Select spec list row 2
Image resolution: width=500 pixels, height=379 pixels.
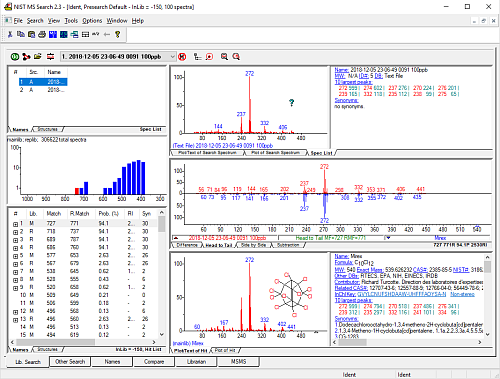[x=43, y=90]
